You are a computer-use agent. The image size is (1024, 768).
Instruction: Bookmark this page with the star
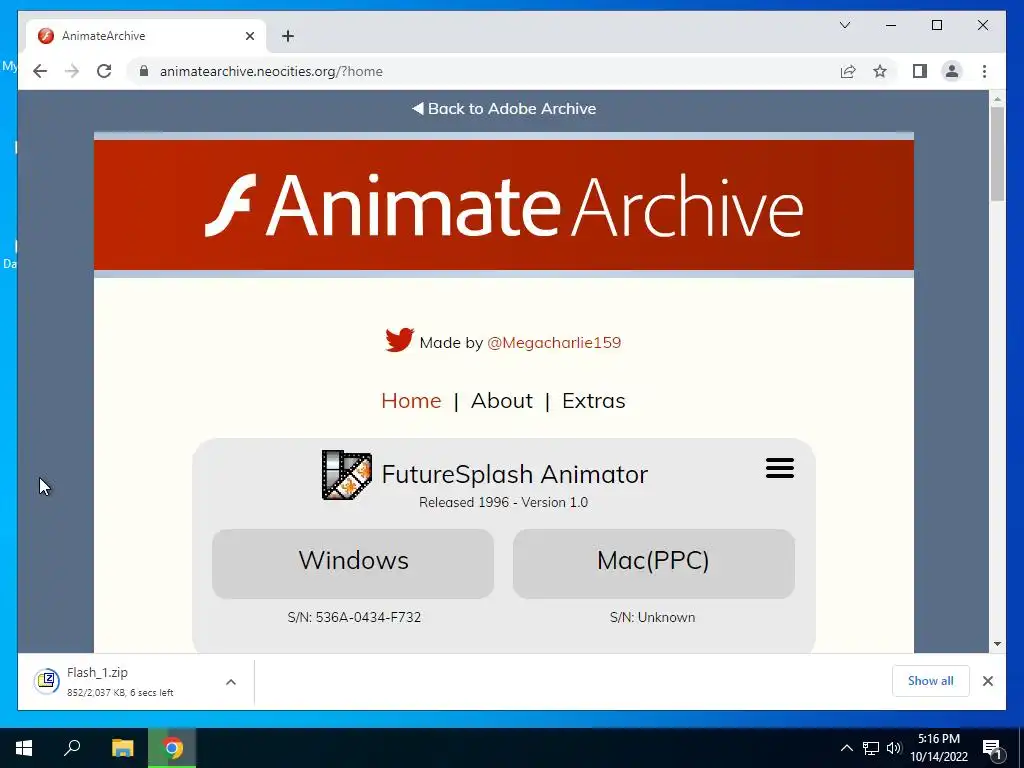pyautogui.click(x=880, y=71)
